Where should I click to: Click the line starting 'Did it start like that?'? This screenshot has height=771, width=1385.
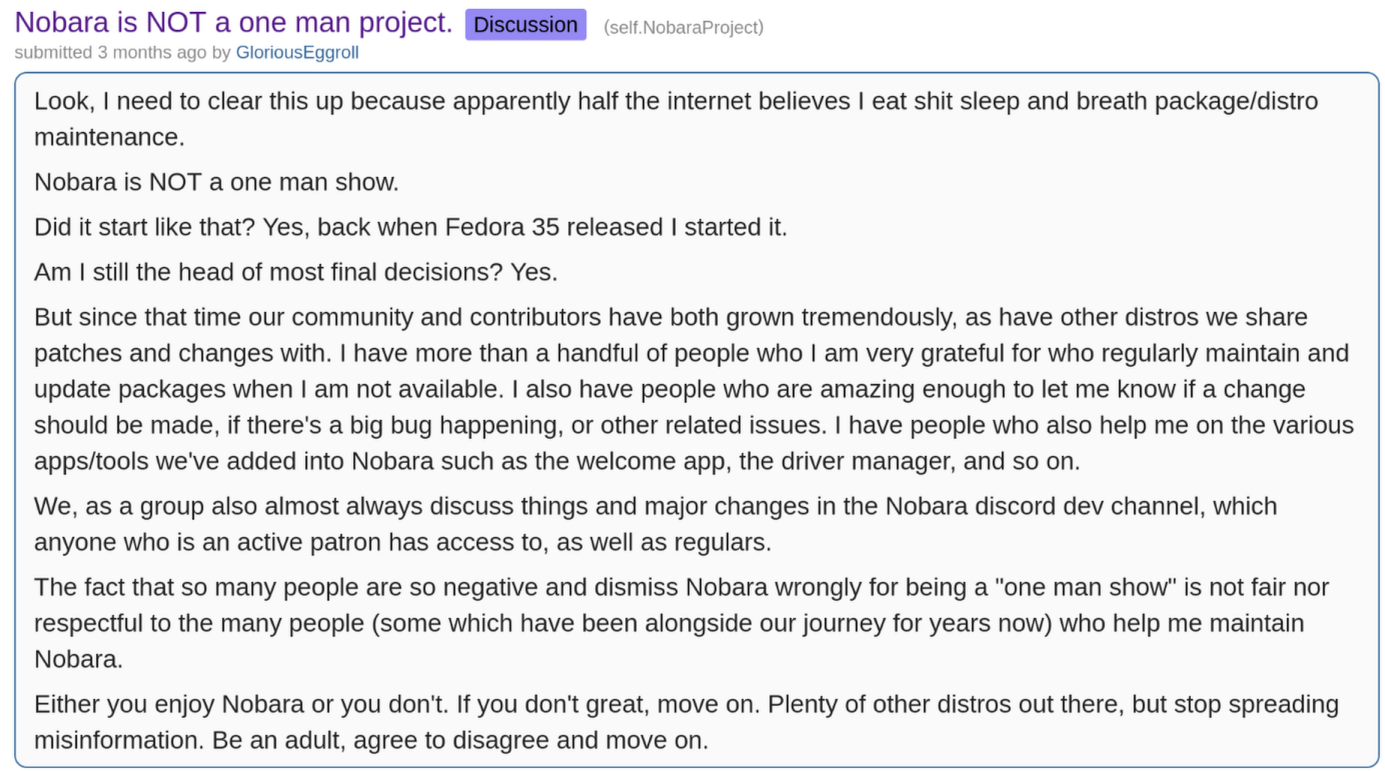pos(411,227)
